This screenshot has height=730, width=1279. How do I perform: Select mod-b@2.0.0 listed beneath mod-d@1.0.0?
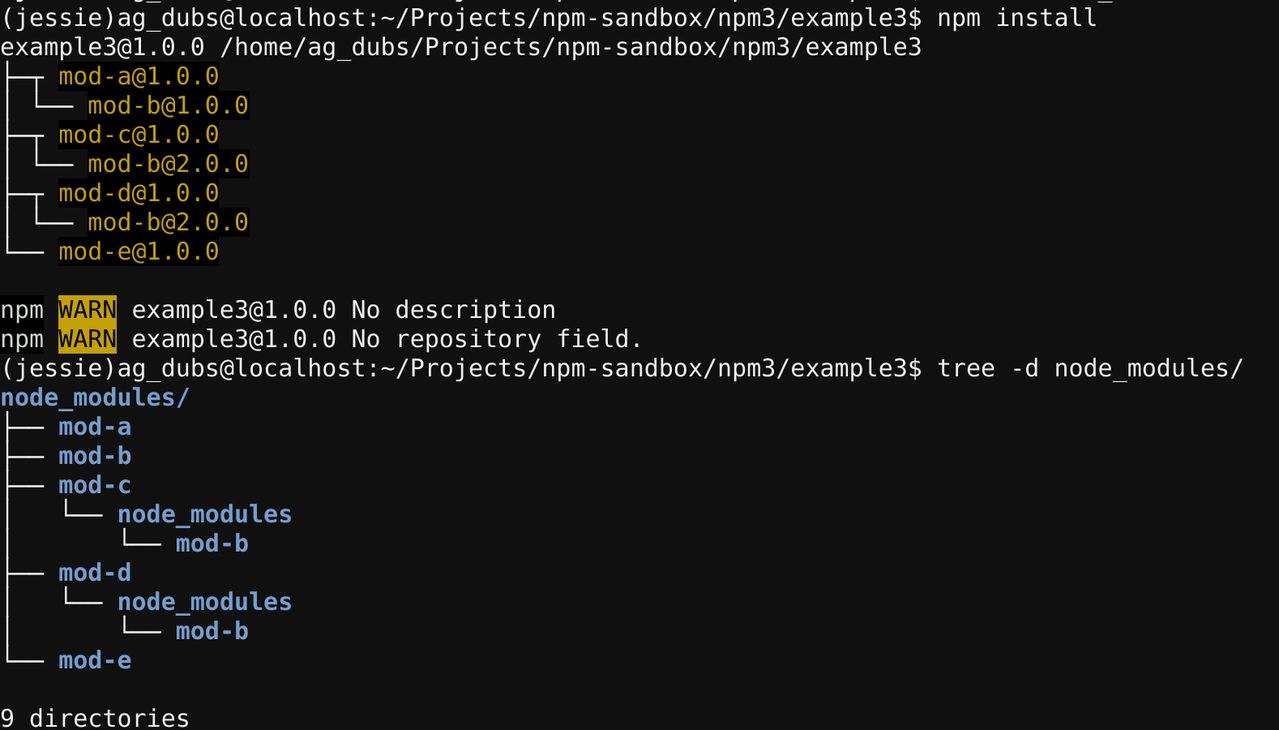click(x=168, y=222)
